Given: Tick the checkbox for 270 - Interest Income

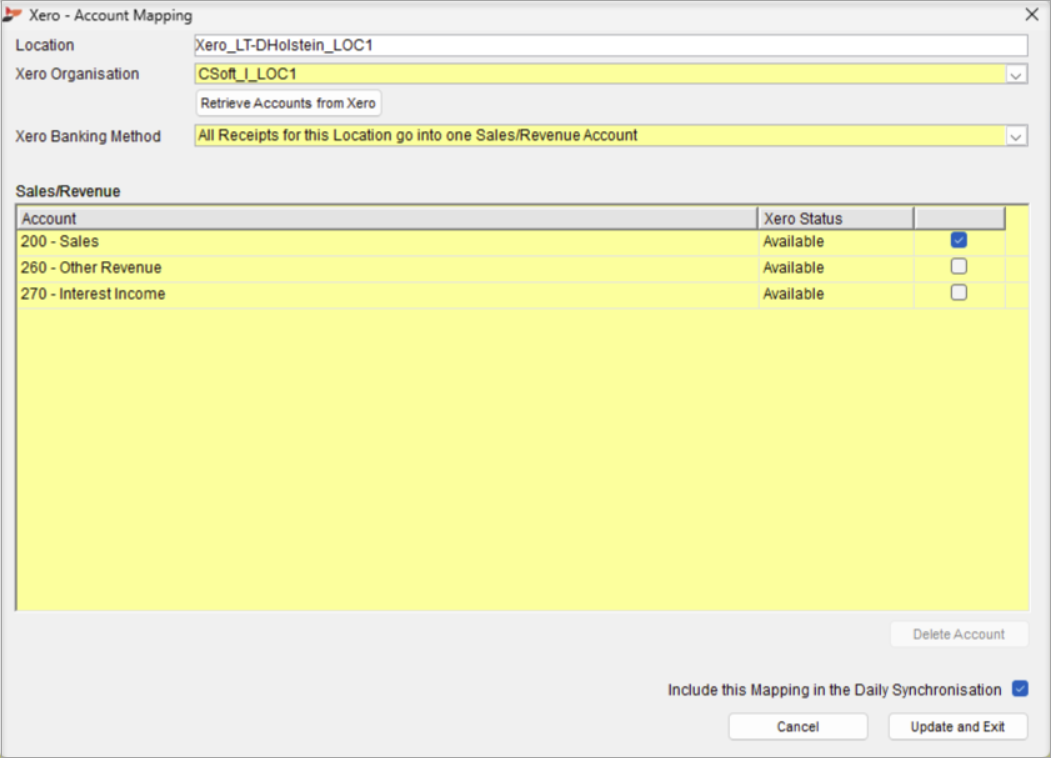Looking at the screenshot, I should 959,292.
